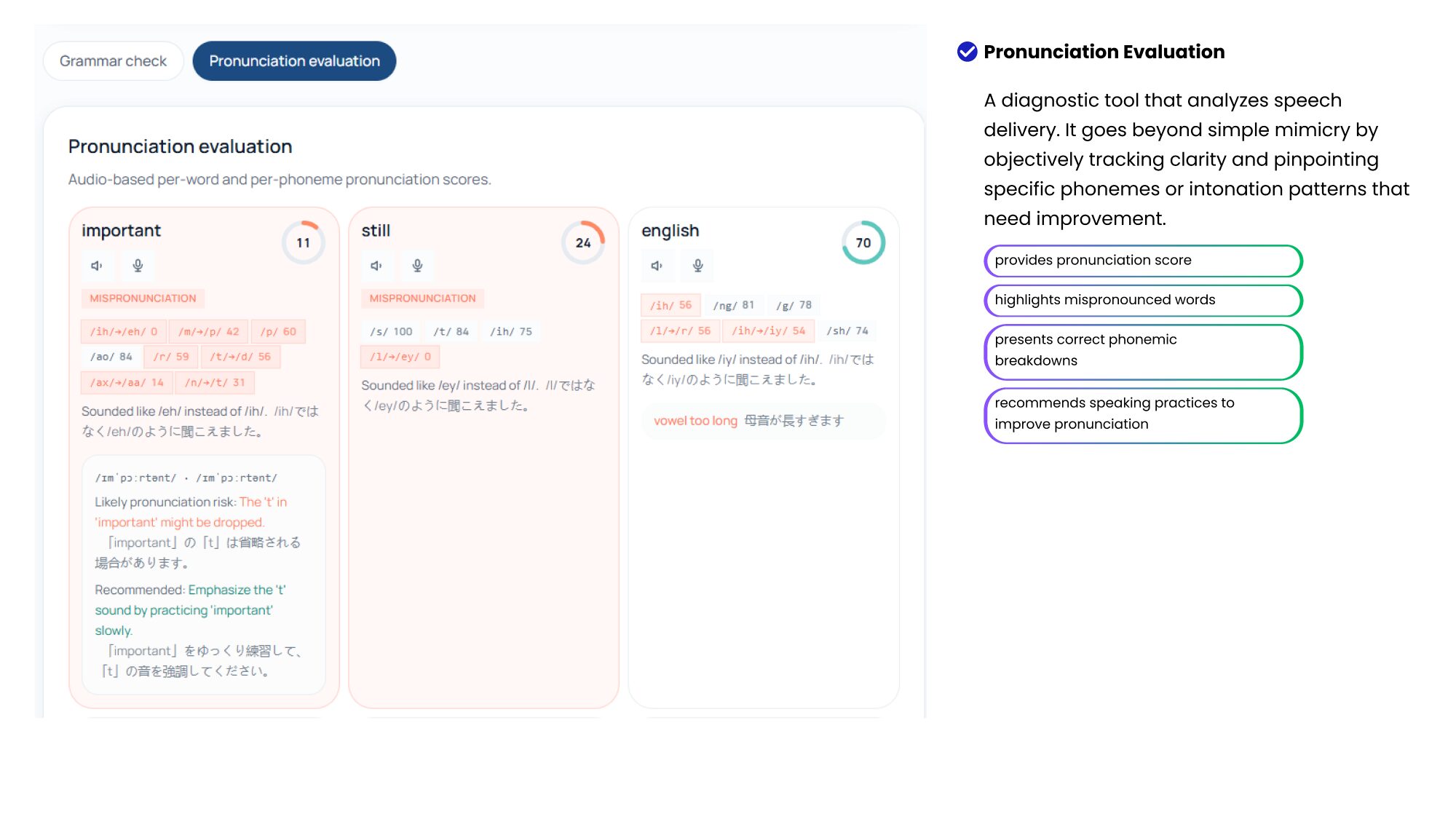Select phoneme chip /ih/ 56

pos(670,305)
